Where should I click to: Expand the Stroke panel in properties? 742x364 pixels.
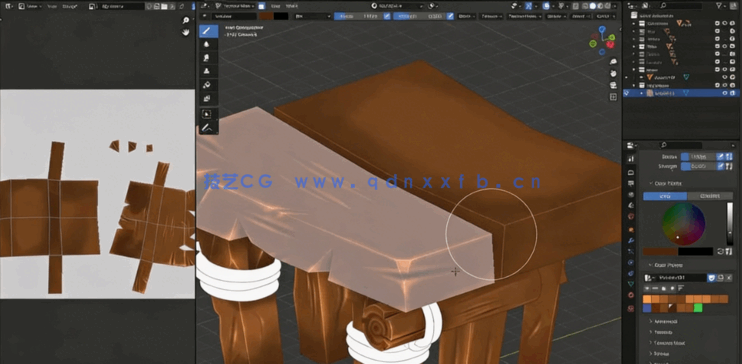coord(660,354)
